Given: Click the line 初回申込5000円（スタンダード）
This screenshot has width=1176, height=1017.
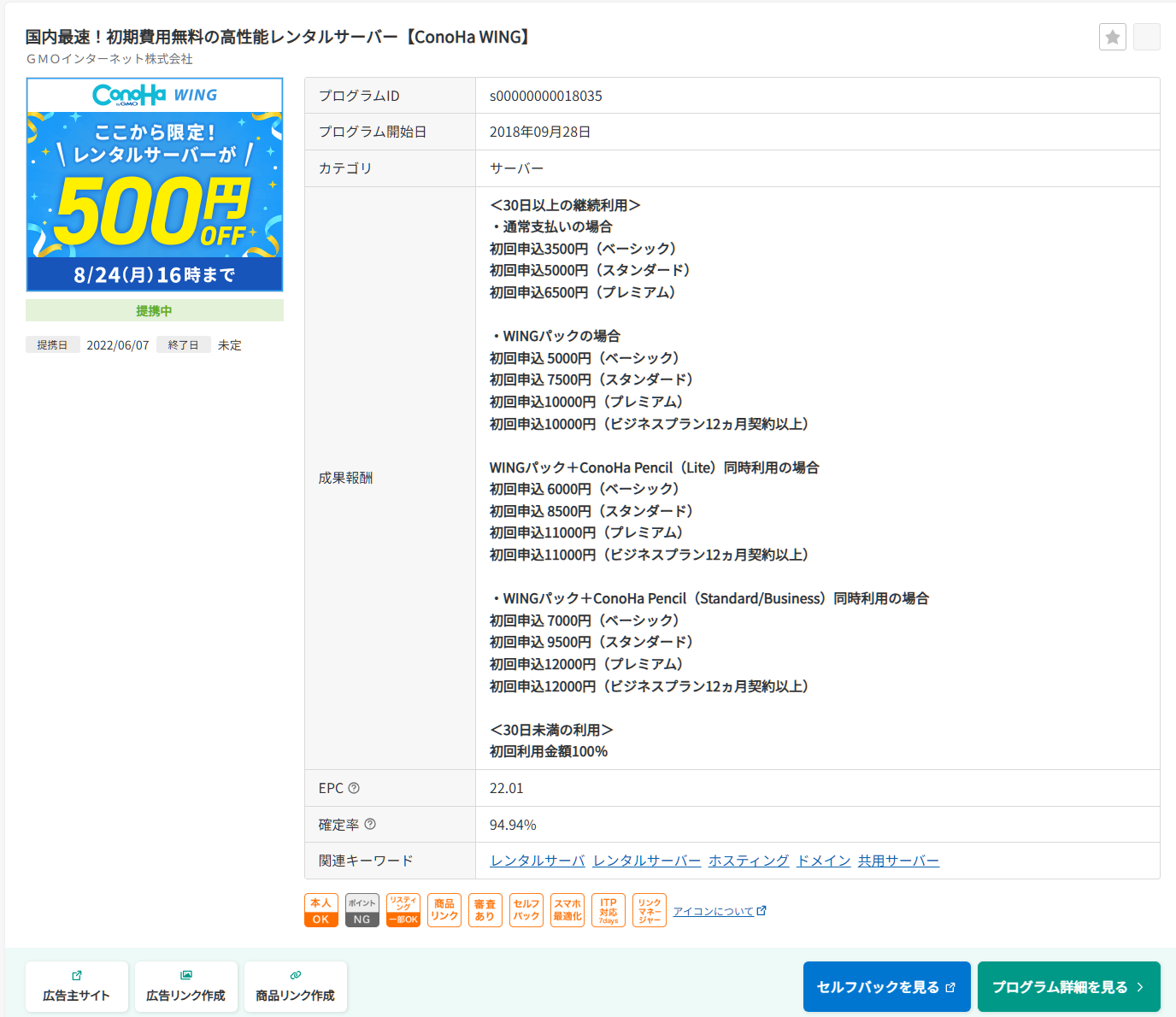Looking at the screenshot, I should coord(591,270).
